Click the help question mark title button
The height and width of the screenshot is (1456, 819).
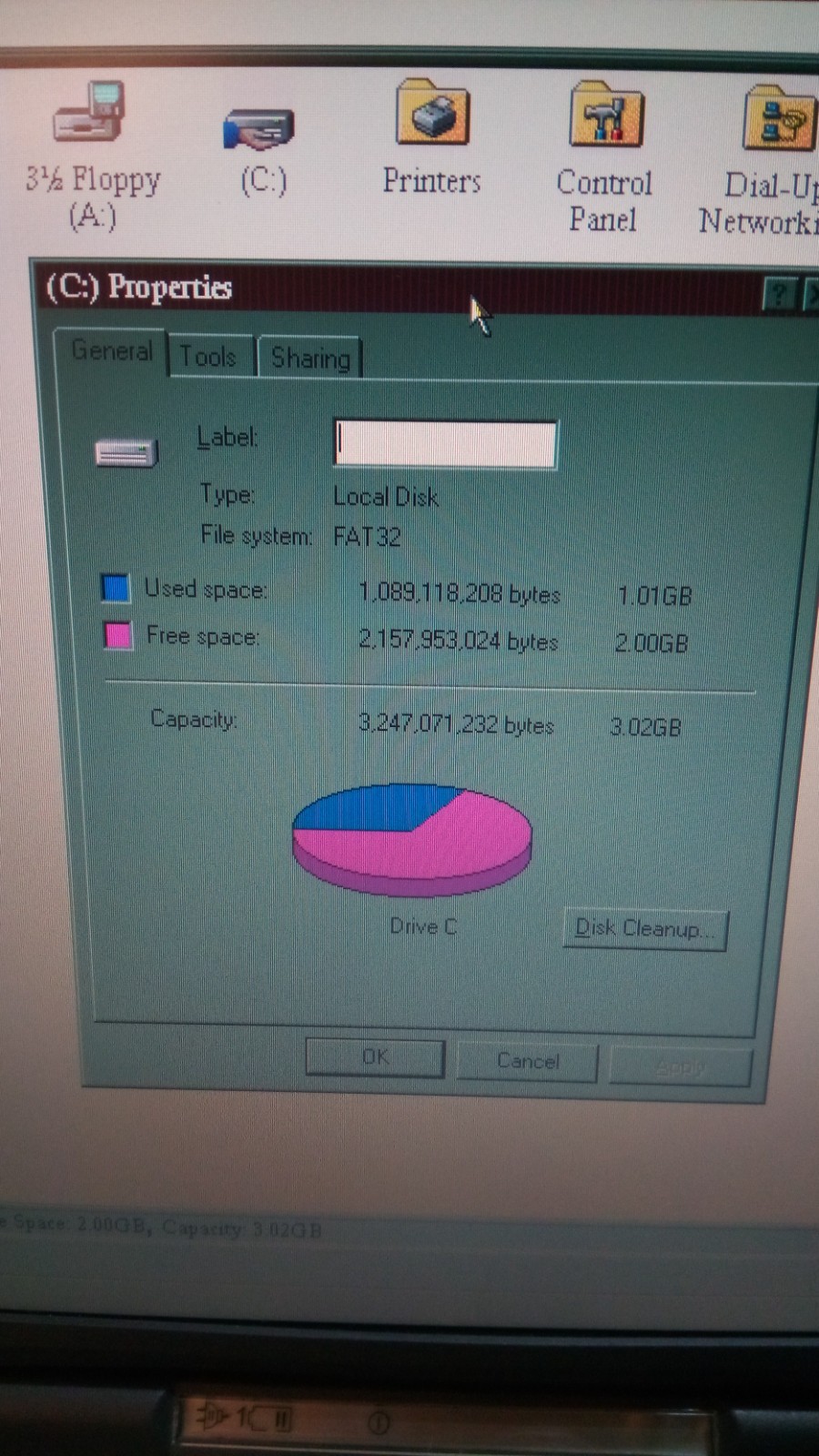(x=780, y=295)
